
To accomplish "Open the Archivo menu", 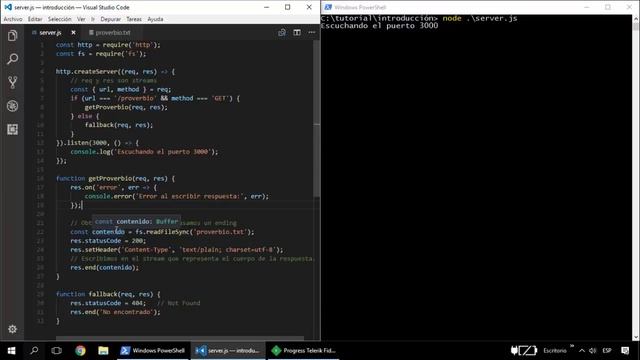I will point(13,19).
